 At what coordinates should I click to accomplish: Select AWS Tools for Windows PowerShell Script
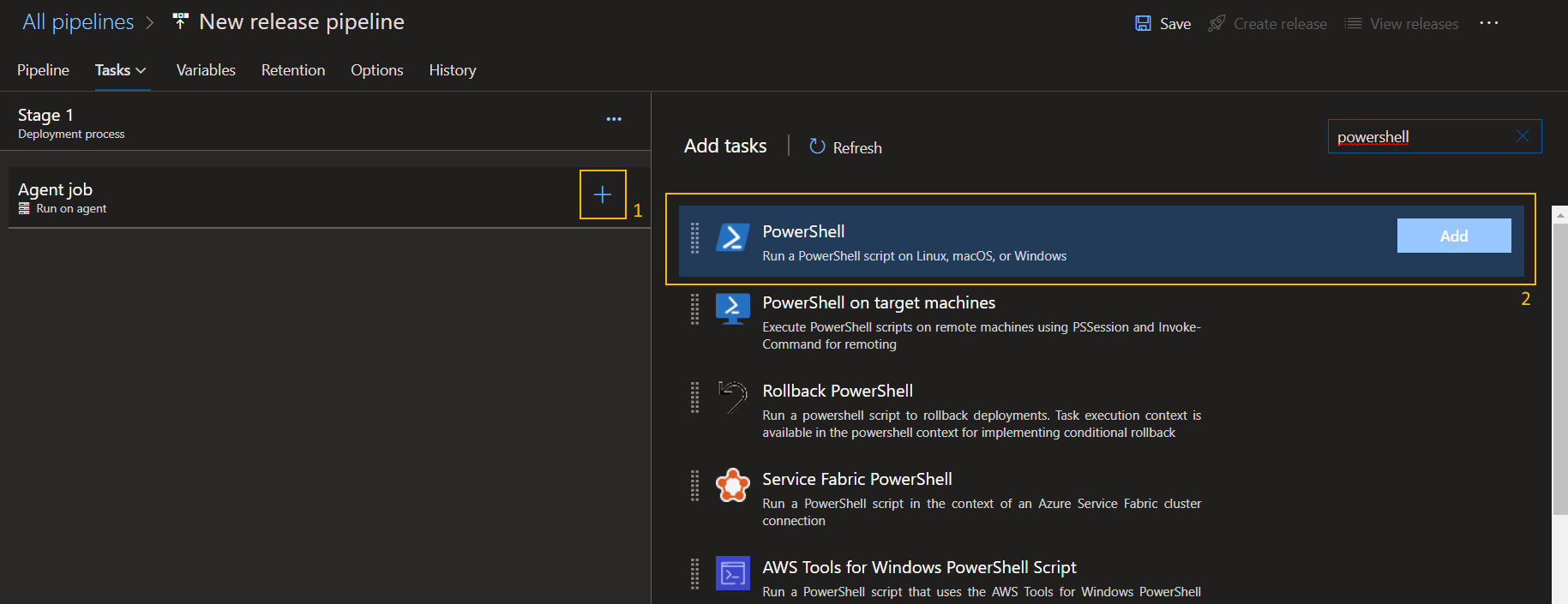coord(919,567)
